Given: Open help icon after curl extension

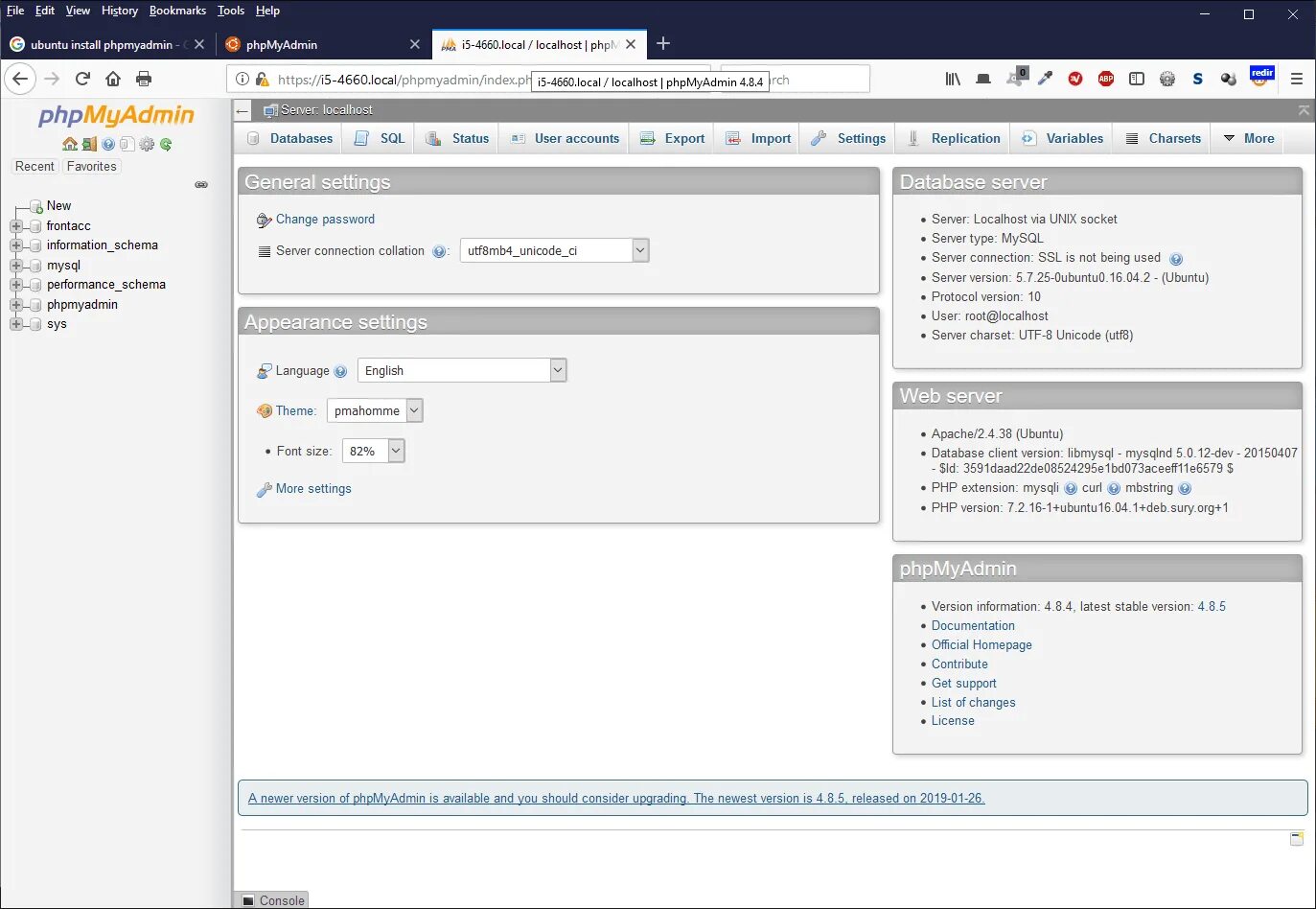Looking at the screenshot, I should [1114, 488].
